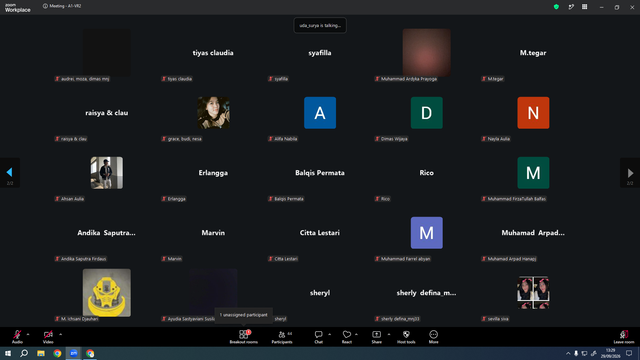The width and height of the screenshot is (640, 360).
Task: Click the 'sherly defina_m...' participant name
Action: click(427, 293)
